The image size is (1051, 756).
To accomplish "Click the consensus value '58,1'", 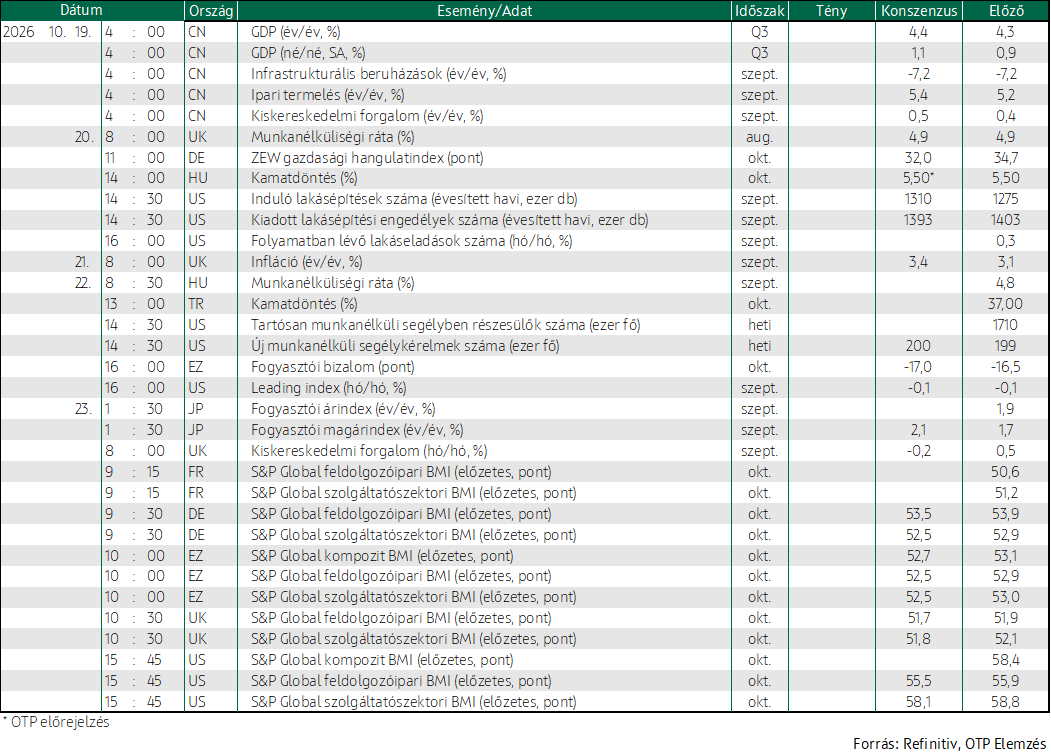I will [x=918, y=702].
